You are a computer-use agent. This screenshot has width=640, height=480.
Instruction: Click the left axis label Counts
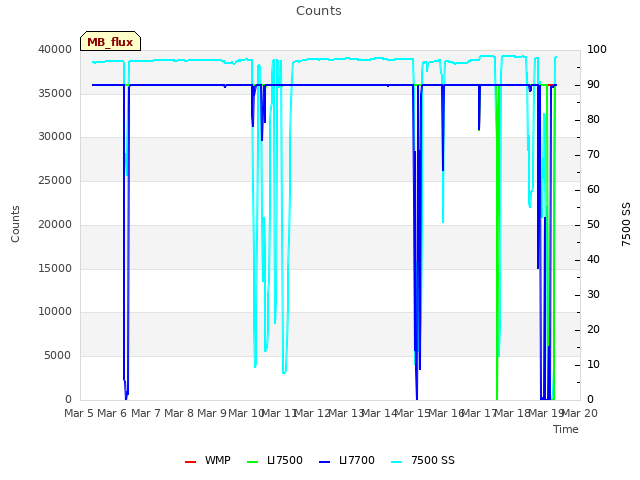point(15,224)
